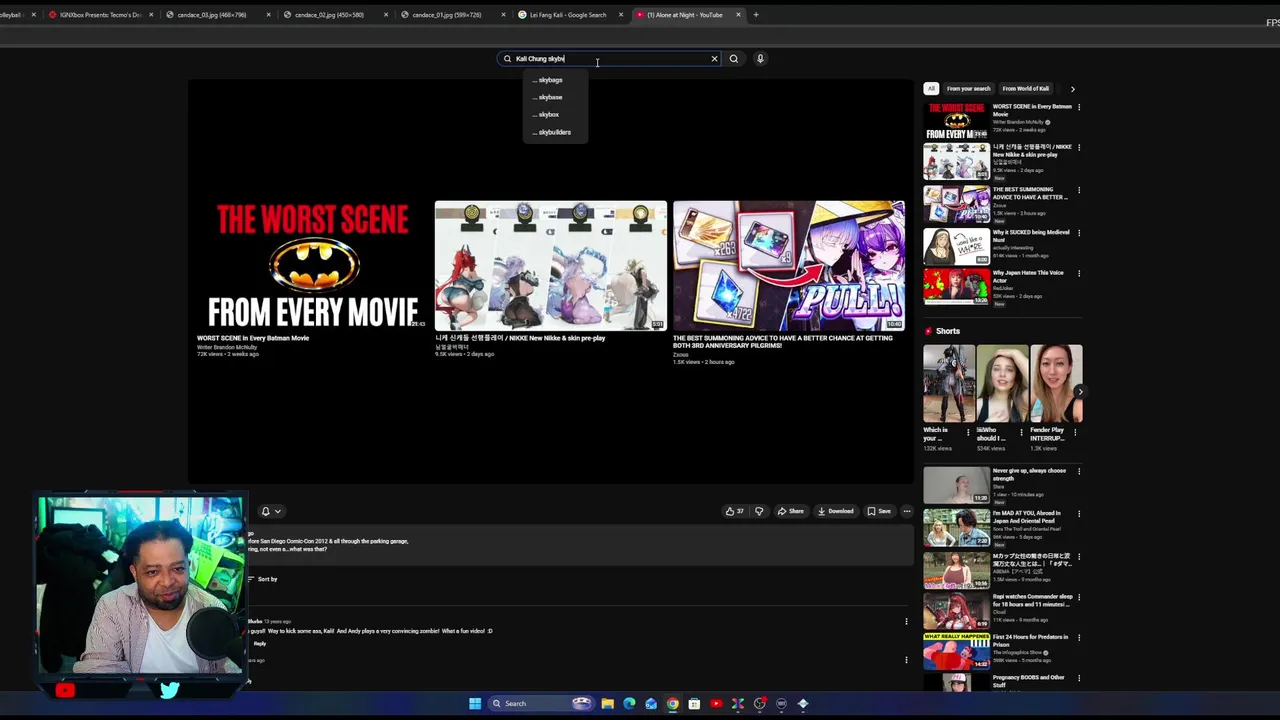Close the candace_03.jpg tab

coord(268,15)
